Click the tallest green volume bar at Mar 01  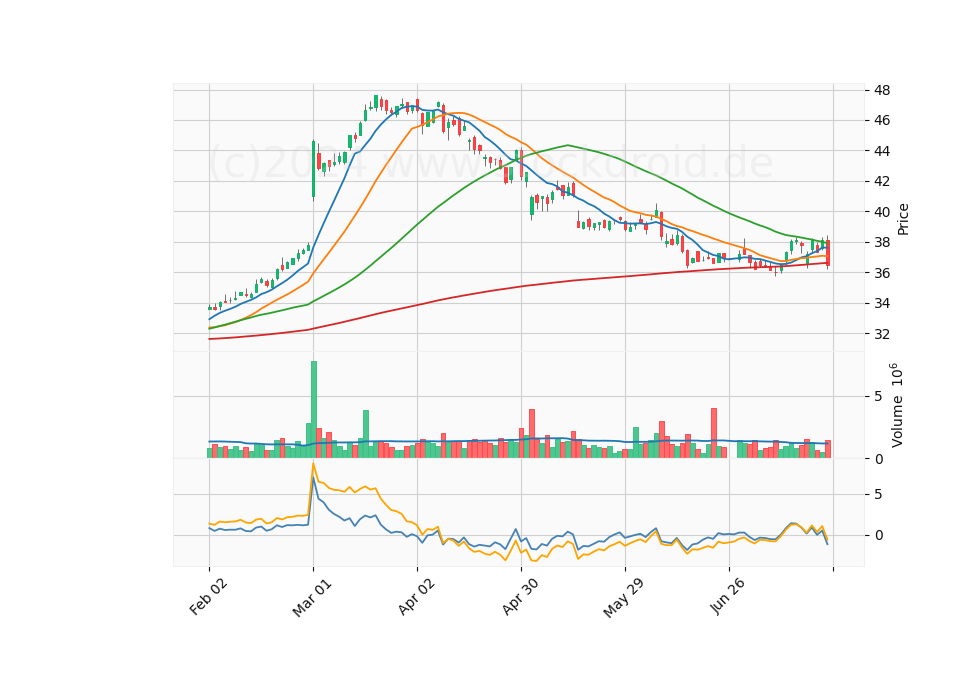(x=314, y=410)
